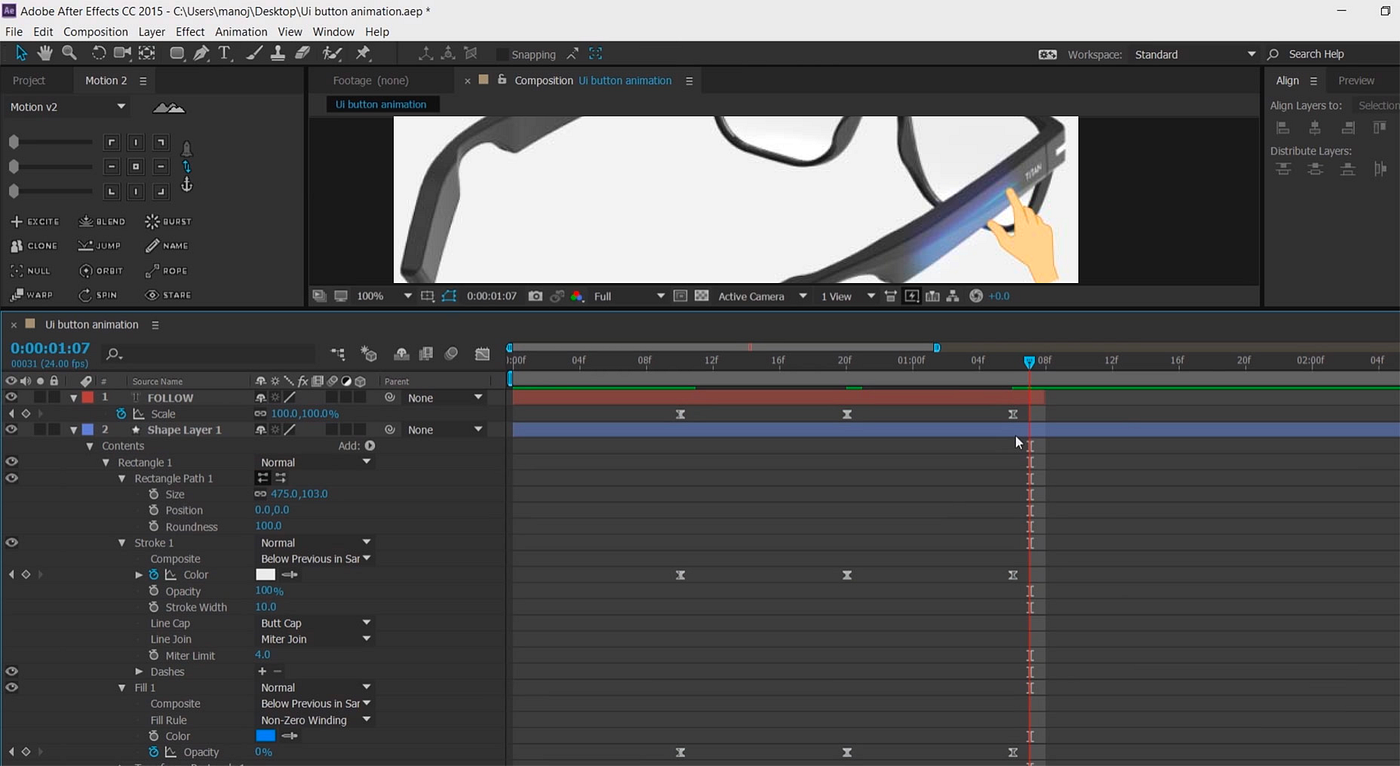
Task: Toggle visibility of Rectangle 1
Action: point(11,462)
